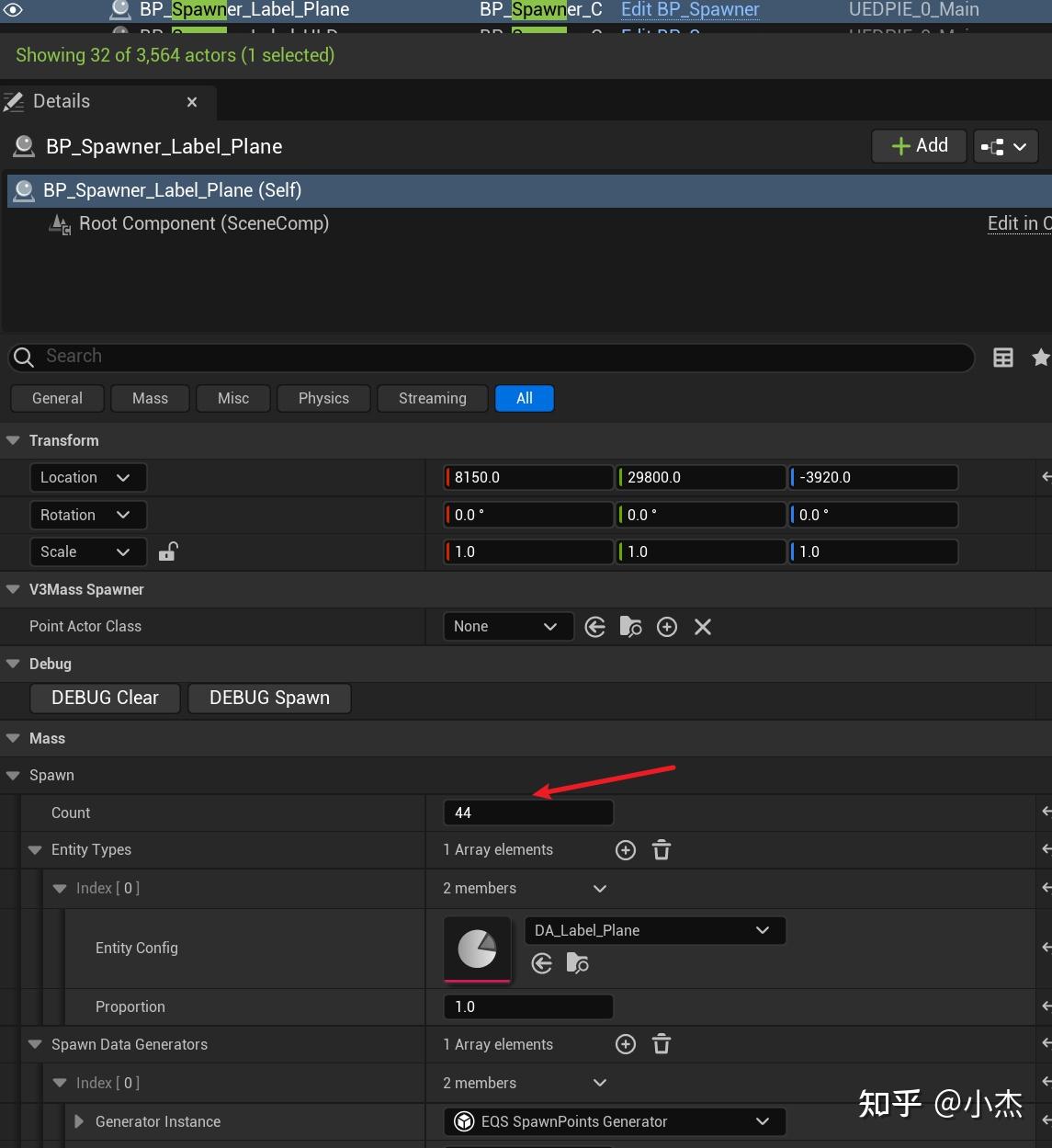Toggle the Scale lock ratio icon
Image resolution: width=1052 pixels, height=1148 pixels.
click(168, 551)
